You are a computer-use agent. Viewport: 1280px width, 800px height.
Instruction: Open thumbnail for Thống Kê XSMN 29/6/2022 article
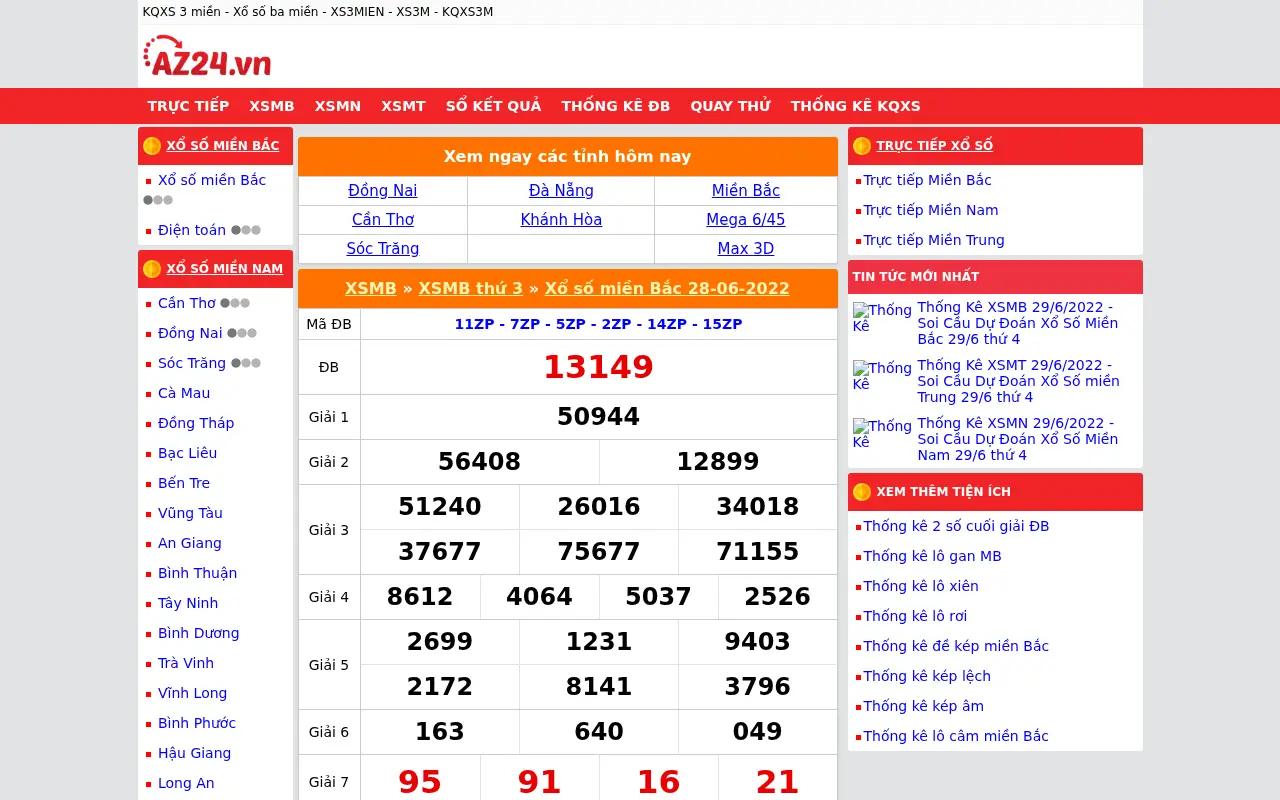tap(882, 434)
